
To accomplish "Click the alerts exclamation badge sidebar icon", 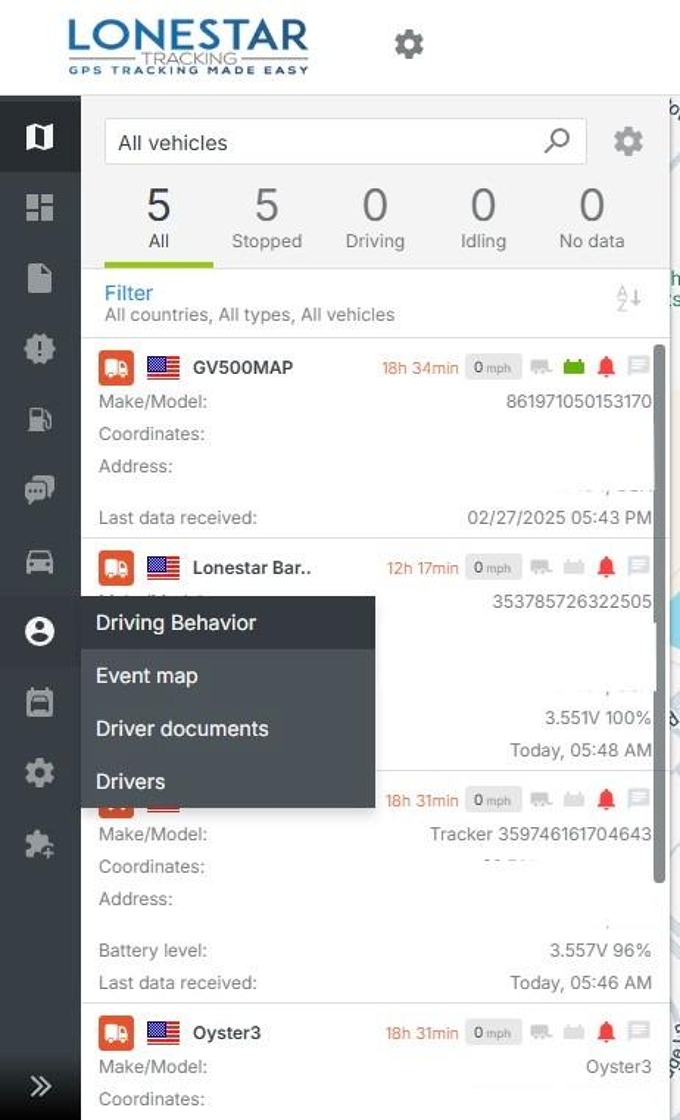I will point(39,349).
